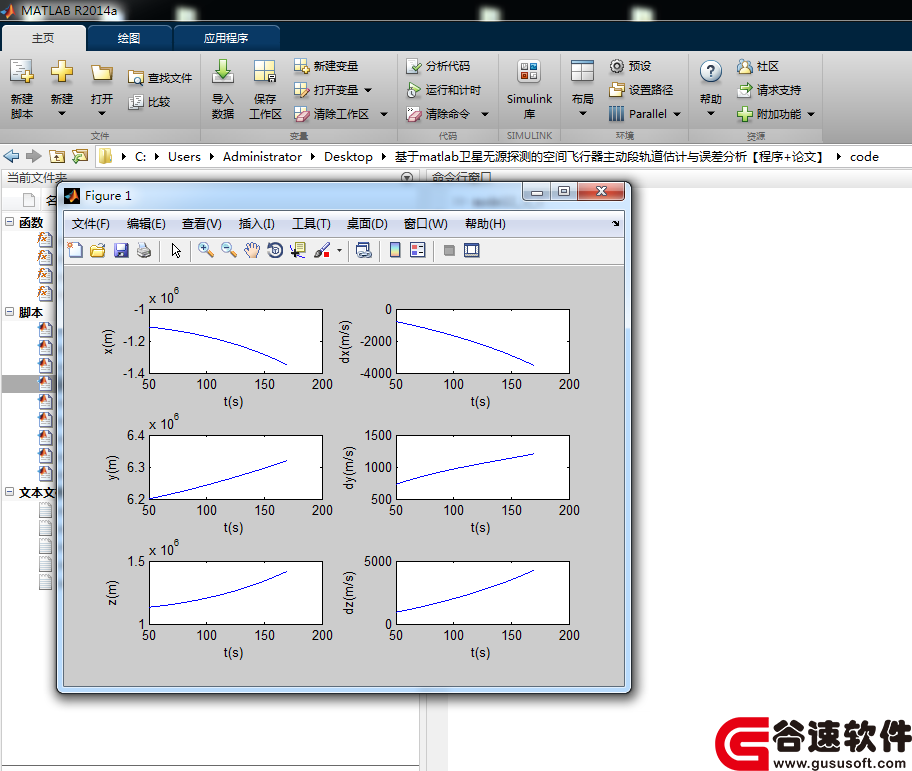Click the Compare (比较) button
Screen dimensions: 912x771
pos(149,102)
